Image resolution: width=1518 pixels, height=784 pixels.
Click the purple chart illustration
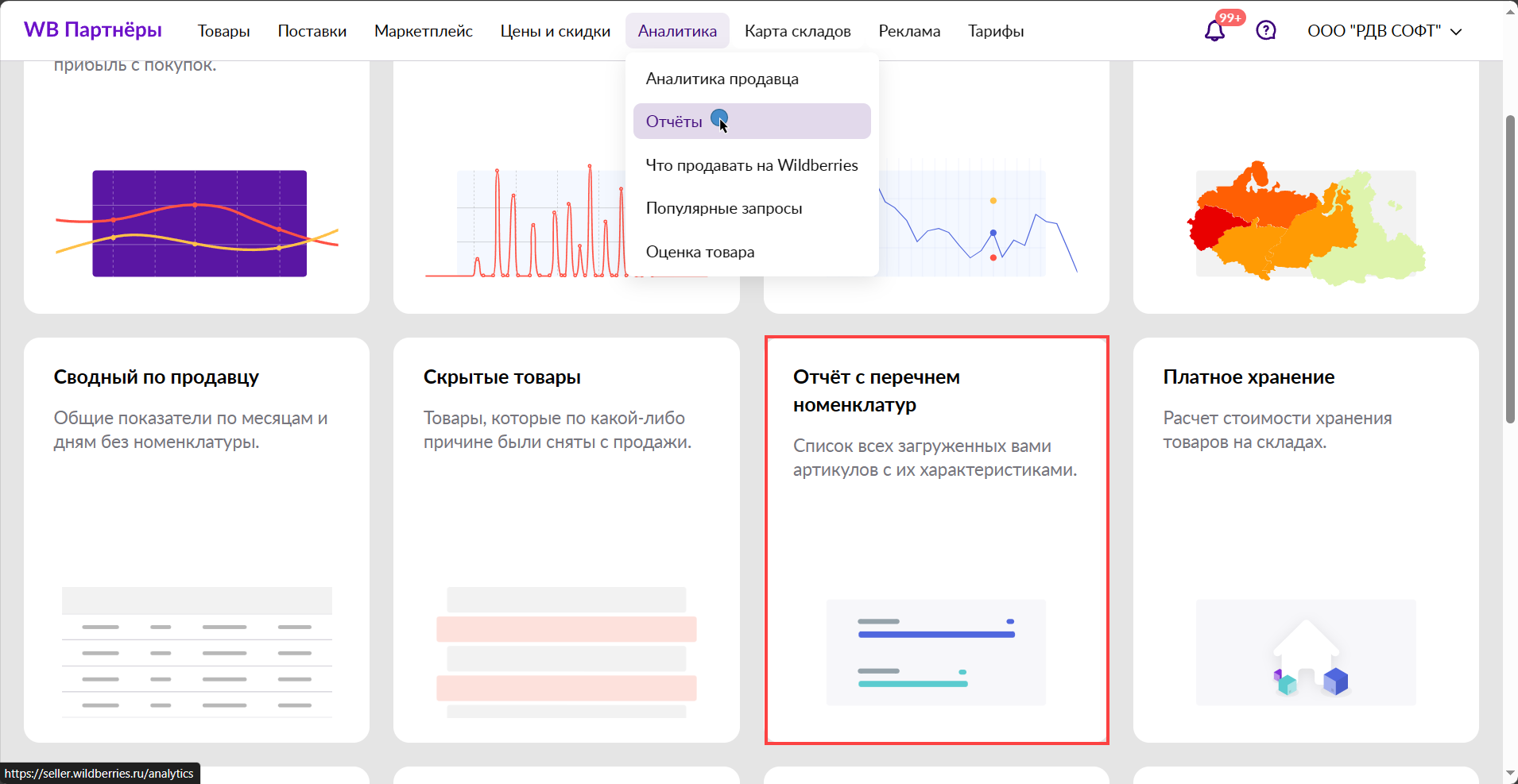click(199, 223)
